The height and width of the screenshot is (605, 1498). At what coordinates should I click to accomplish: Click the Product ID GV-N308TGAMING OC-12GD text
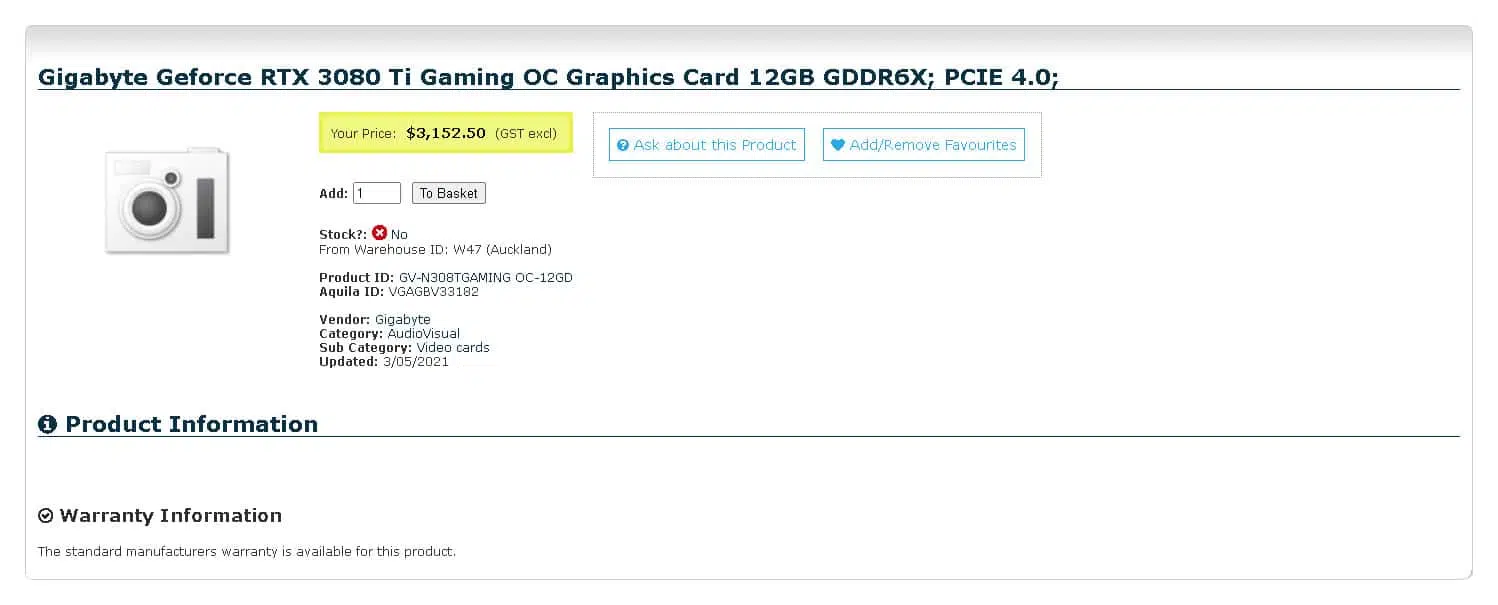tap(446, 278)
